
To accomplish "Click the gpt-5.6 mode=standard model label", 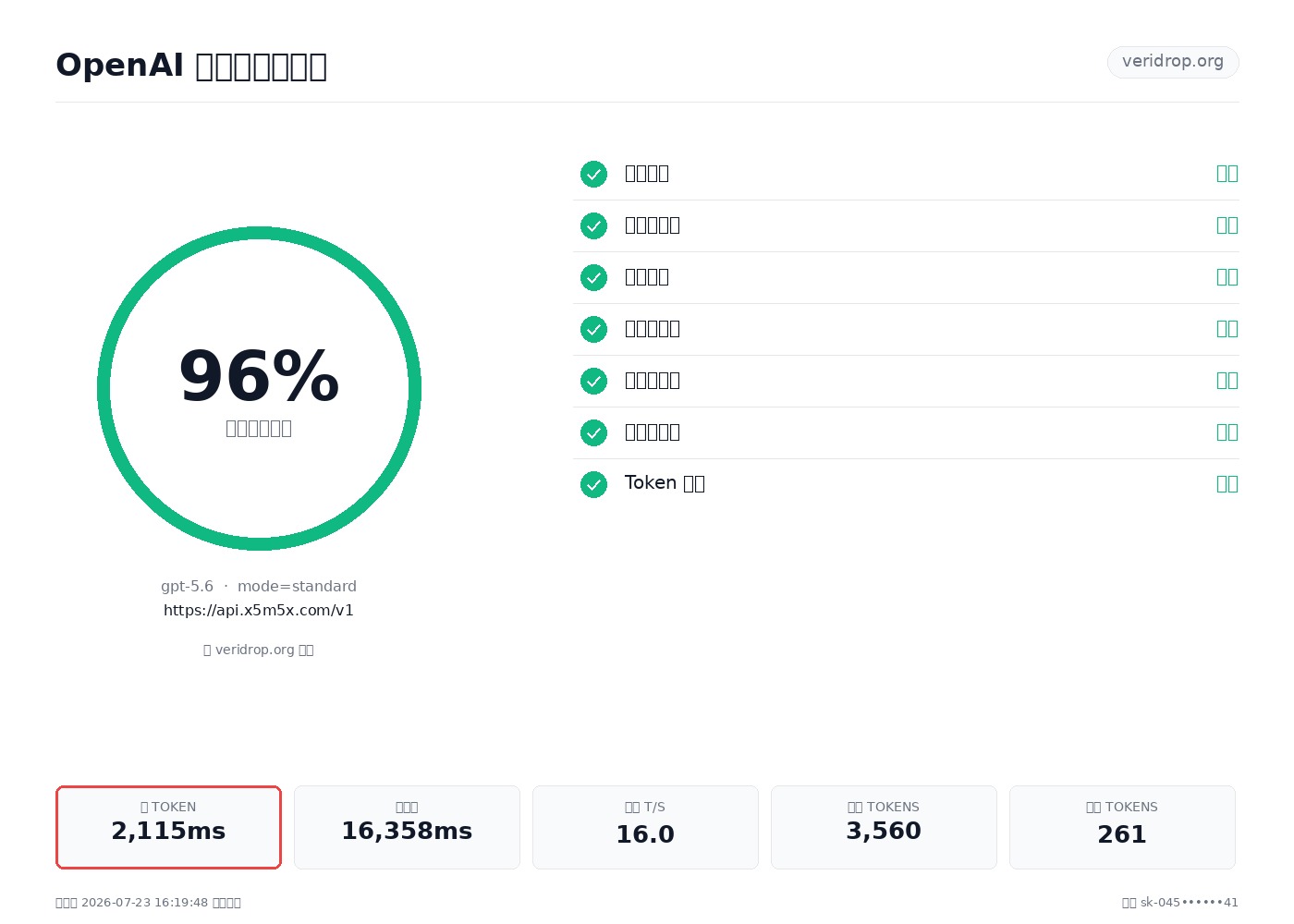I will point(259,586).
